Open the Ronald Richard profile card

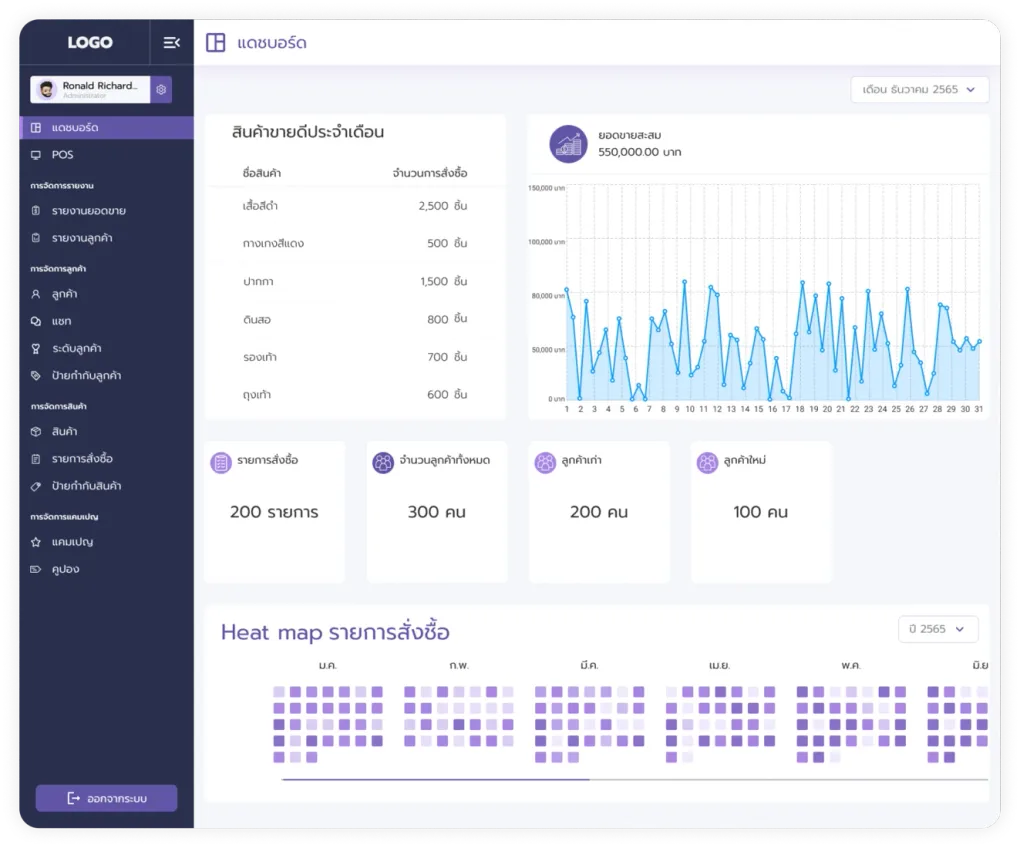[90, 90]
